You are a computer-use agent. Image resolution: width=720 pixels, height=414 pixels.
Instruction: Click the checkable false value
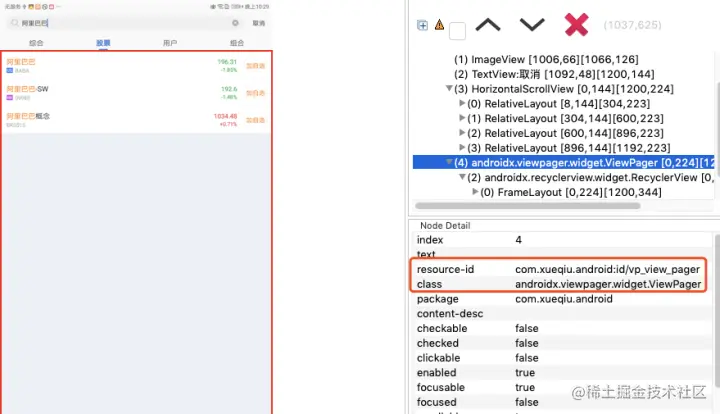pyautogui.click(x=527, y=328)
